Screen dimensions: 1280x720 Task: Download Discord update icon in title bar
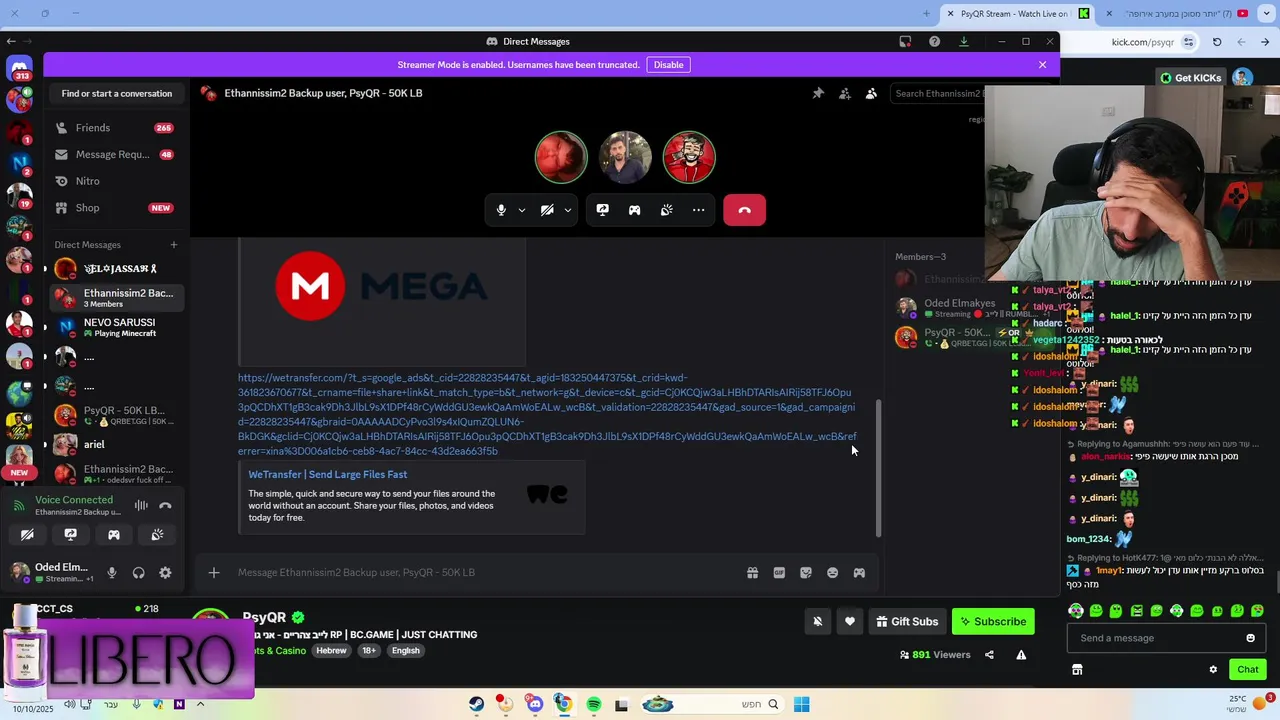(963, 41)
